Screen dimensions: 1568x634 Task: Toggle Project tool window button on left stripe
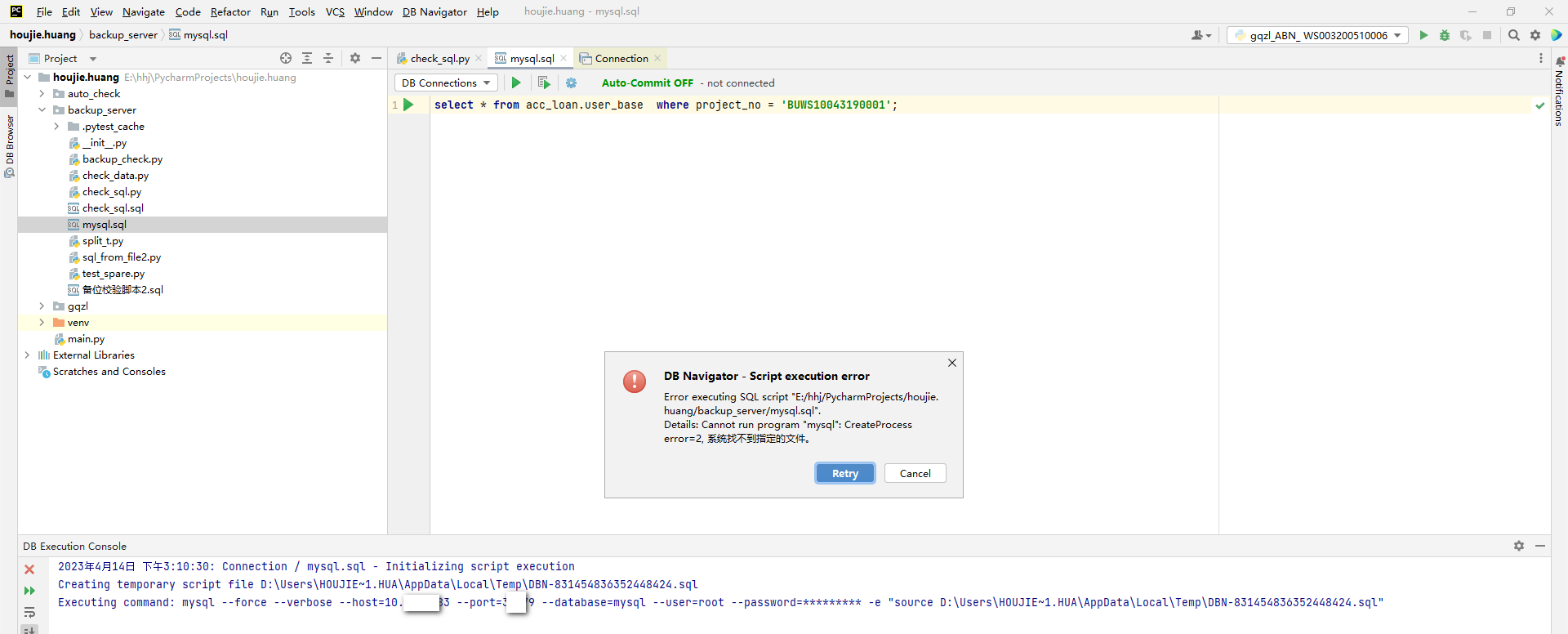click(9, 75)
